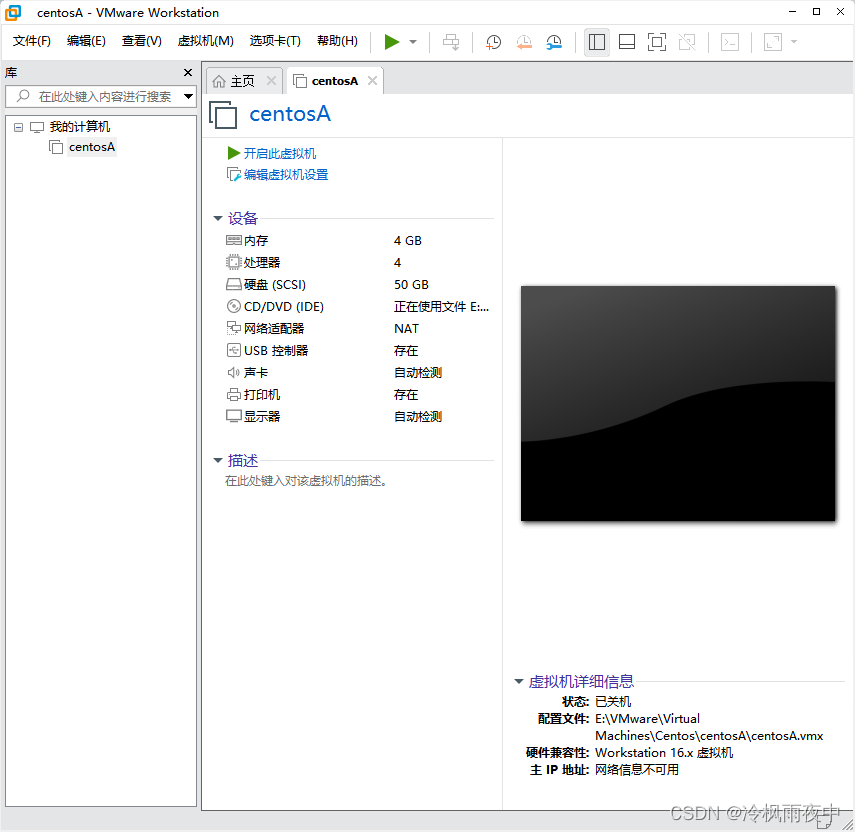Click the NAT network adapter value

(x=406, y=329)
